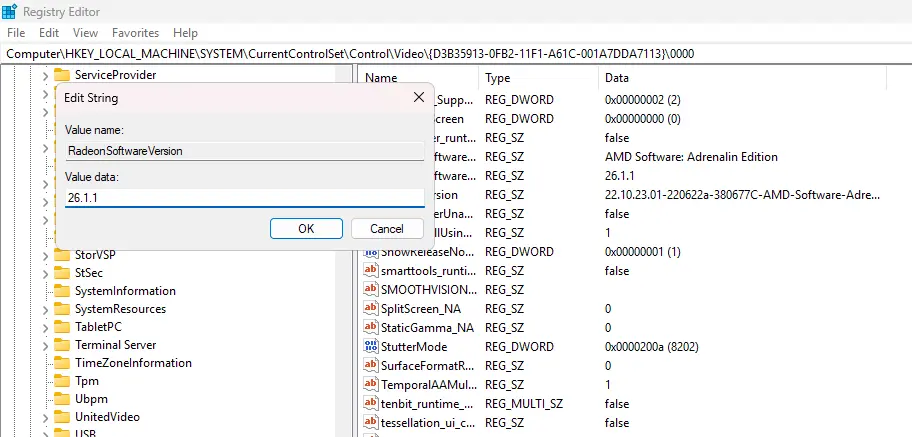This screenshot has height=437, width=912.
Task: Select the TimeZoneInformation tree label
Action: point(133,363)
